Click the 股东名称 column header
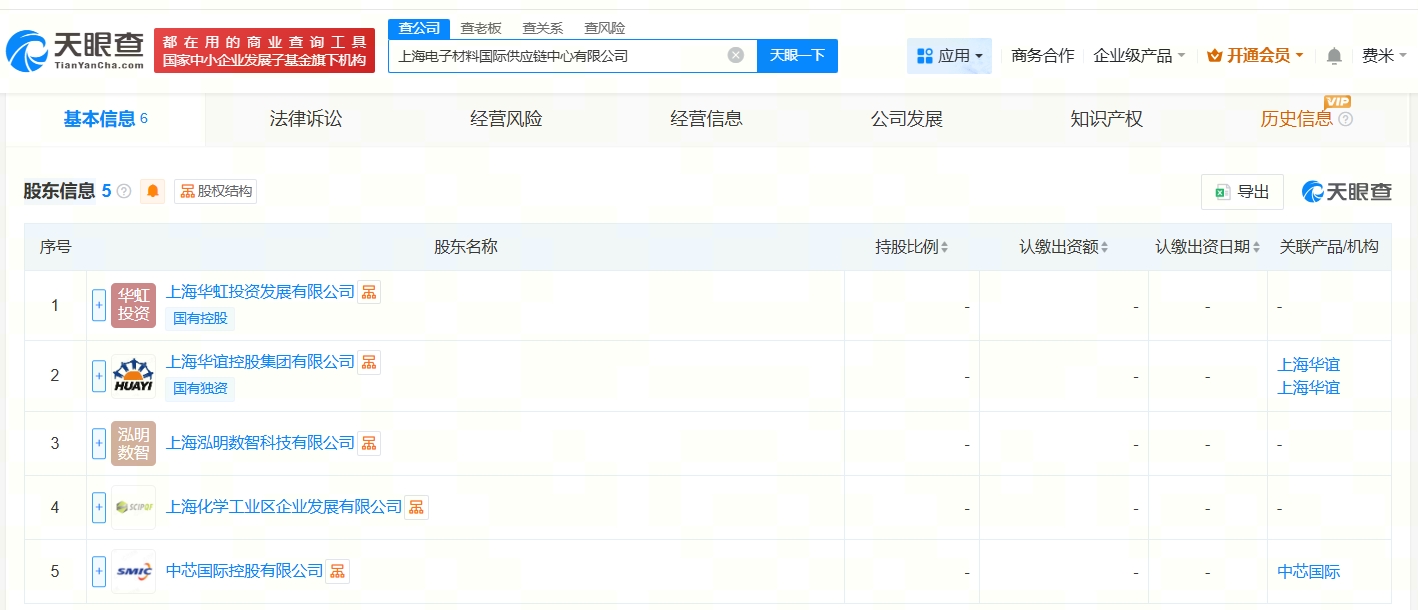The height and width of the screenshot is (610, 1418). tap(465, 247)
